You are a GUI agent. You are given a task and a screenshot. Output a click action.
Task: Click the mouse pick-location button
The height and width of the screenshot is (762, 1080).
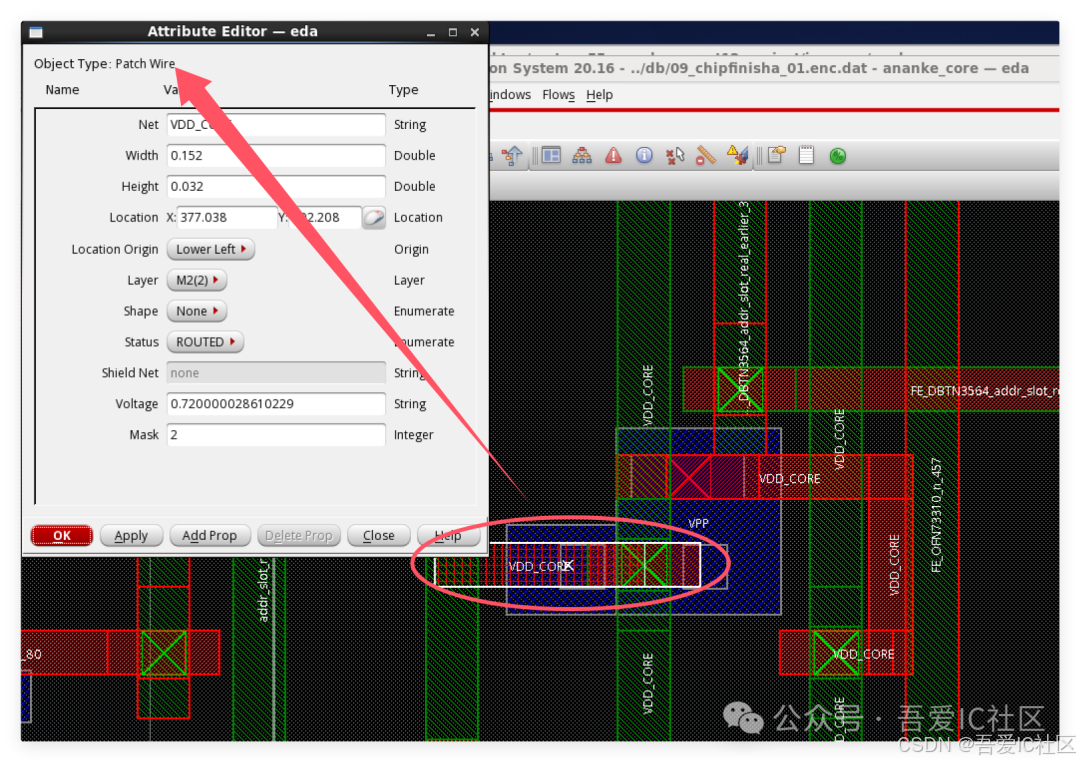pos(373,218)
